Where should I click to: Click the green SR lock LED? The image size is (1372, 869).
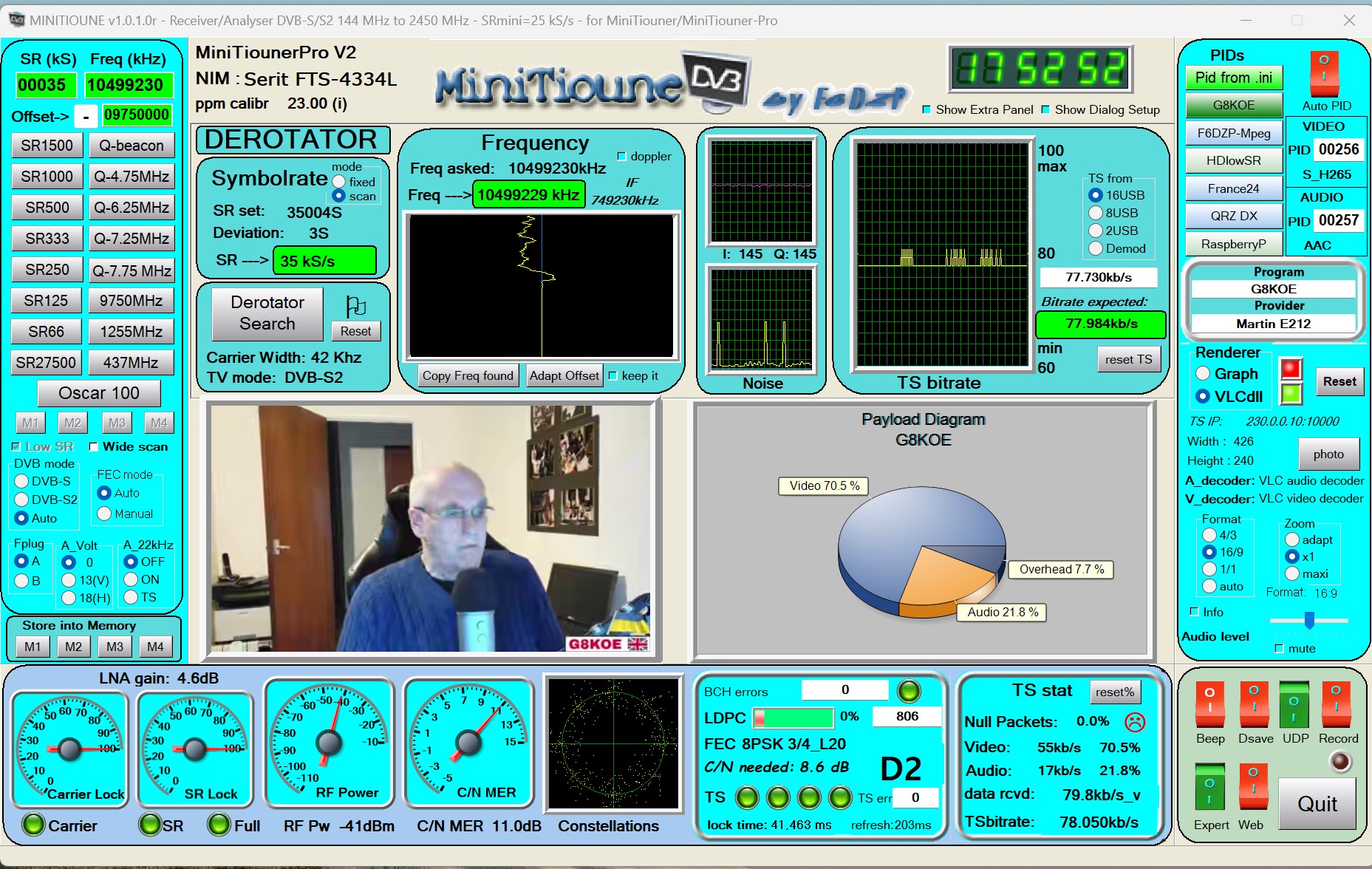tap(150, 825)
